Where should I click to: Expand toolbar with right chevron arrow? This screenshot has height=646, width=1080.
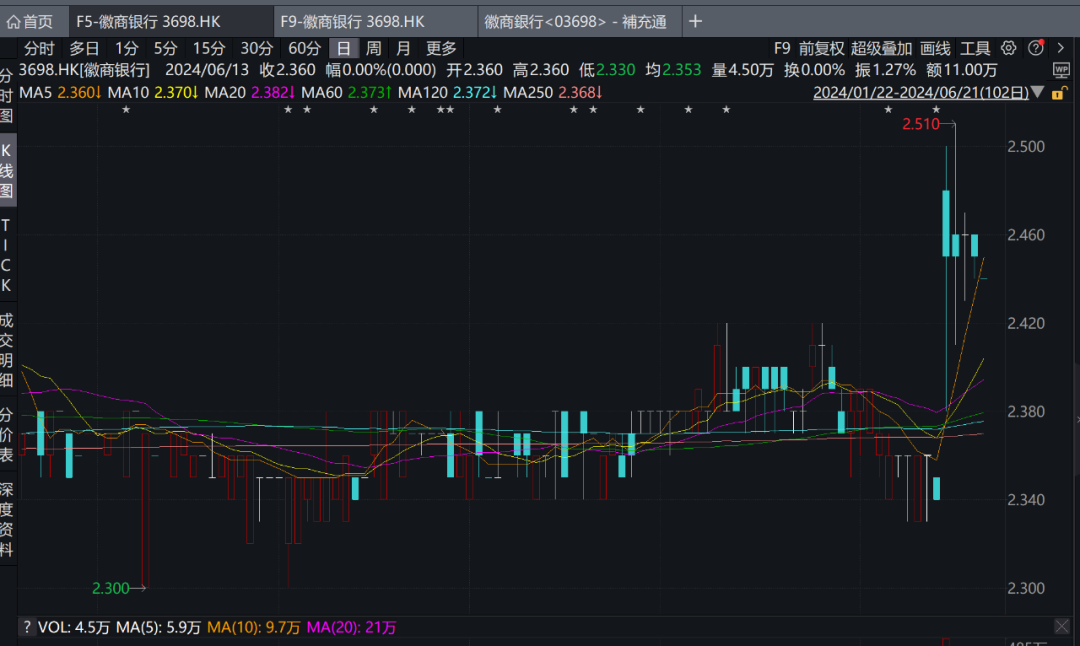[x=1060, y=48]
